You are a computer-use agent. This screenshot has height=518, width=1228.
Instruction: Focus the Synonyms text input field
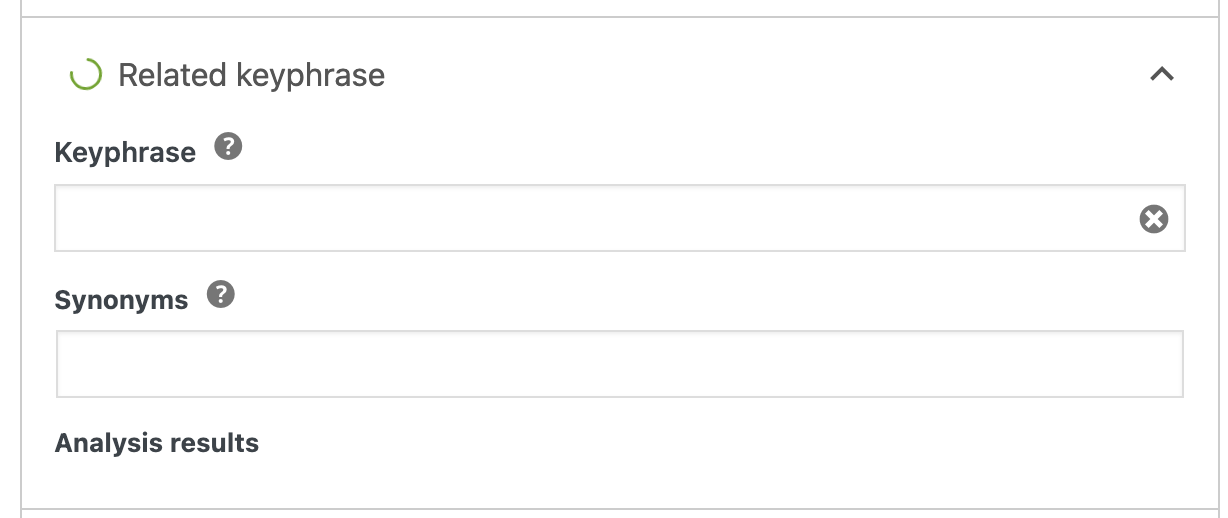pyautogui.click(x=620, y=364)
